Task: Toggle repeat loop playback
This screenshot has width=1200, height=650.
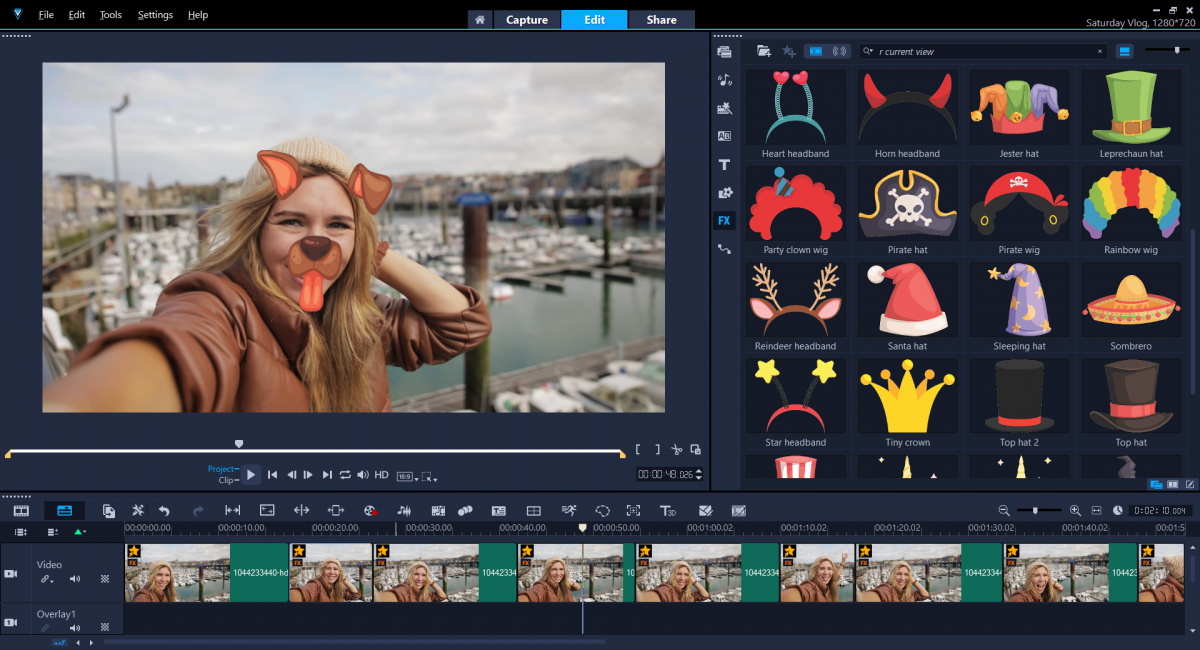Action: tap(345, 475)
